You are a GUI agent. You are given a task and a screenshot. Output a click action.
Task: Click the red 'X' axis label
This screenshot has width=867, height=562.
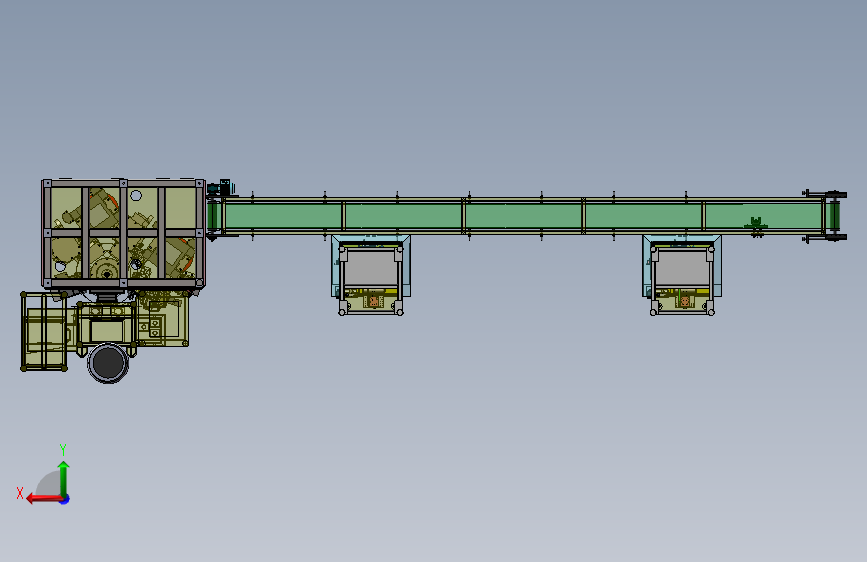coord(20,493)
